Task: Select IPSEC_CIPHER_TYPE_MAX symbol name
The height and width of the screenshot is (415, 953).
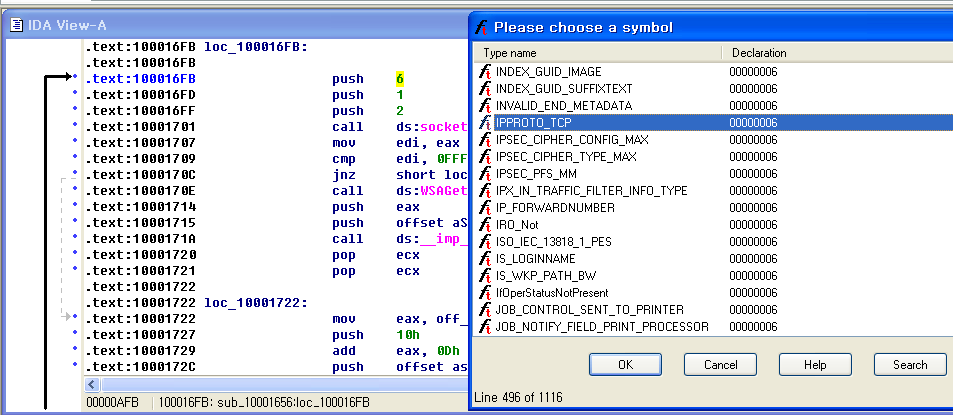Action: tap(566, 157)
